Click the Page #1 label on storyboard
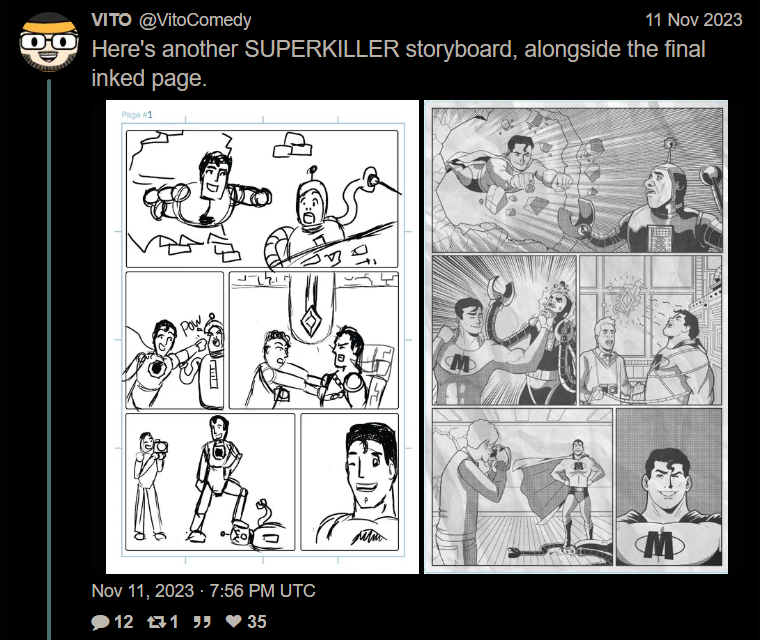Viewport: 760px width, 640px height. 137,114
